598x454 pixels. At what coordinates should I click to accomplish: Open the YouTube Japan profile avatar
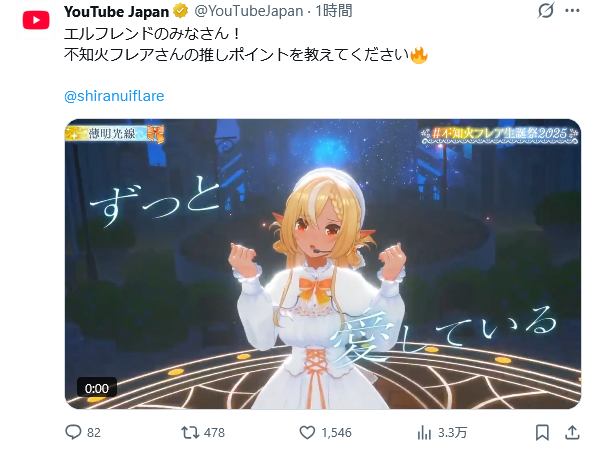coord(36,20)
